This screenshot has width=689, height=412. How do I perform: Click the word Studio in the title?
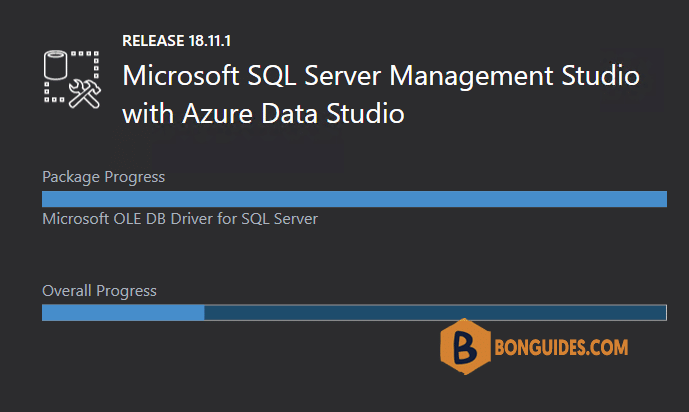(x=601, y=75)
